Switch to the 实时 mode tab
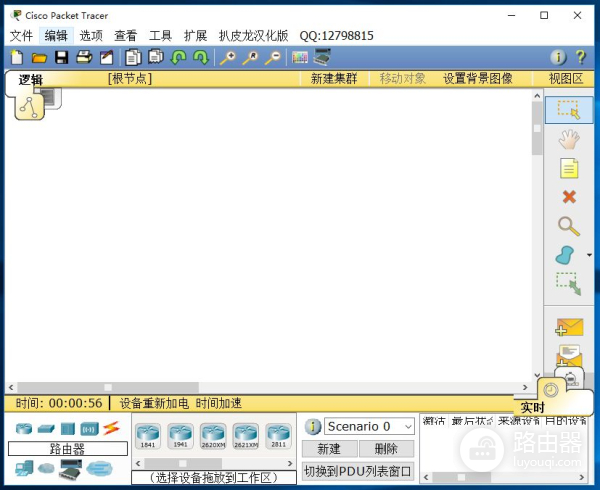The image size is (600, 490). pyautogui.click(x=532, y=407)
